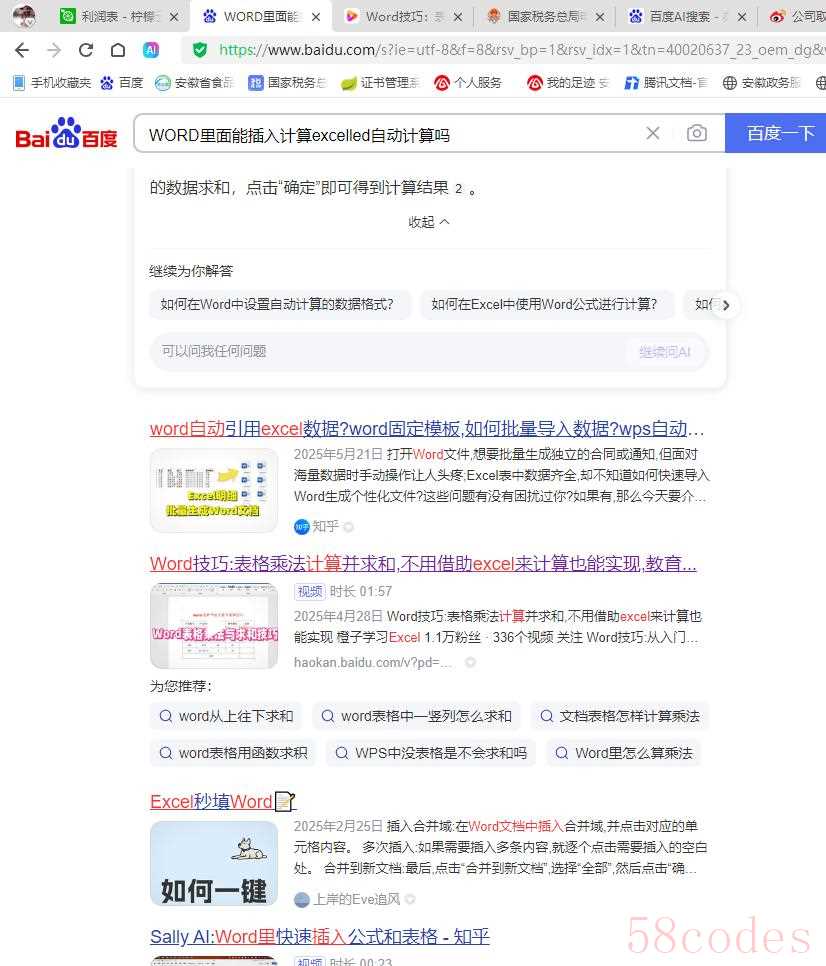The height and width of the screenshot is (966, 826).
Task: Open result Sally AI:Word里快速插入公式和表格
Action: pyautogui.click(x=320, y=936)
